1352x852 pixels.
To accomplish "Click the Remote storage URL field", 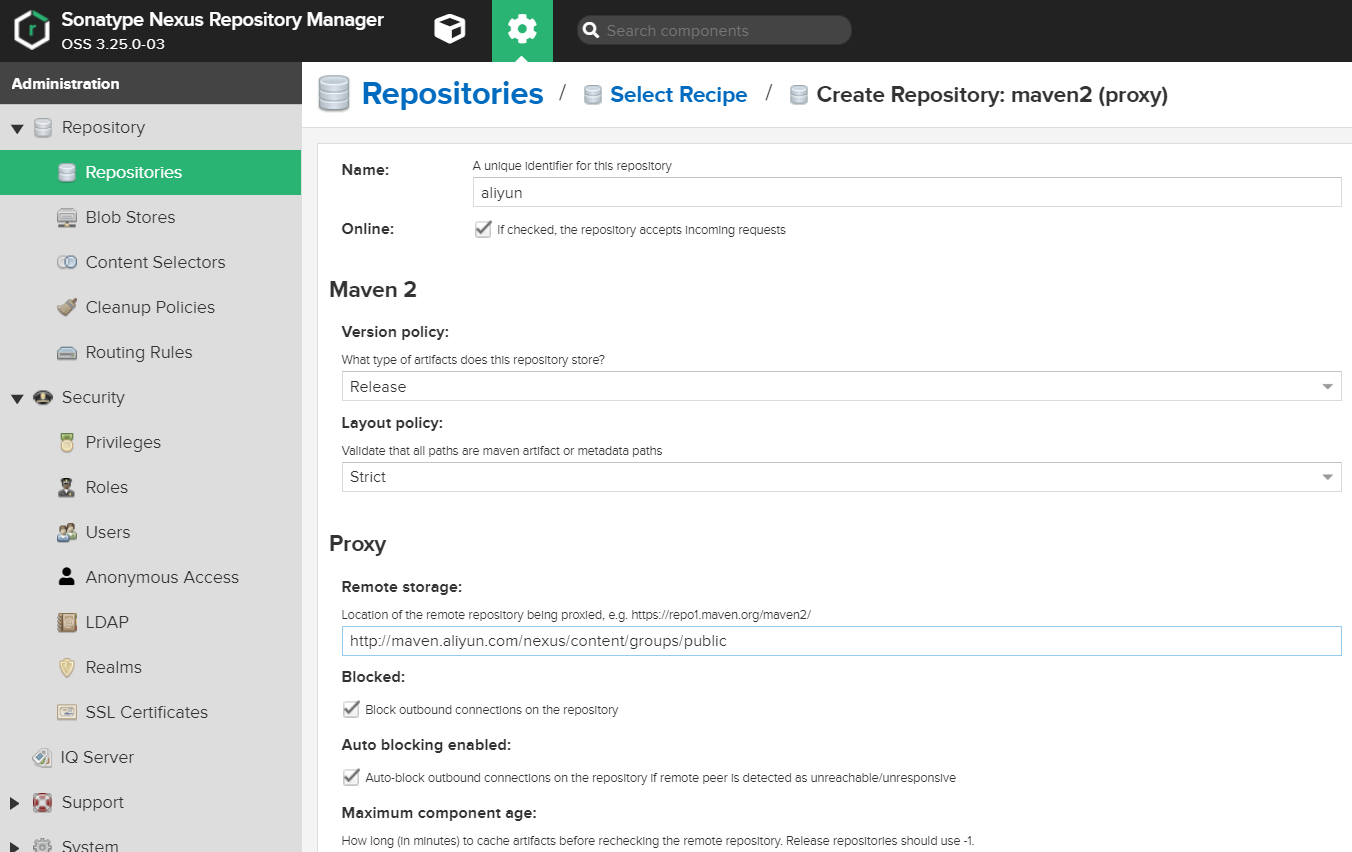I will (x=841, y=641).
